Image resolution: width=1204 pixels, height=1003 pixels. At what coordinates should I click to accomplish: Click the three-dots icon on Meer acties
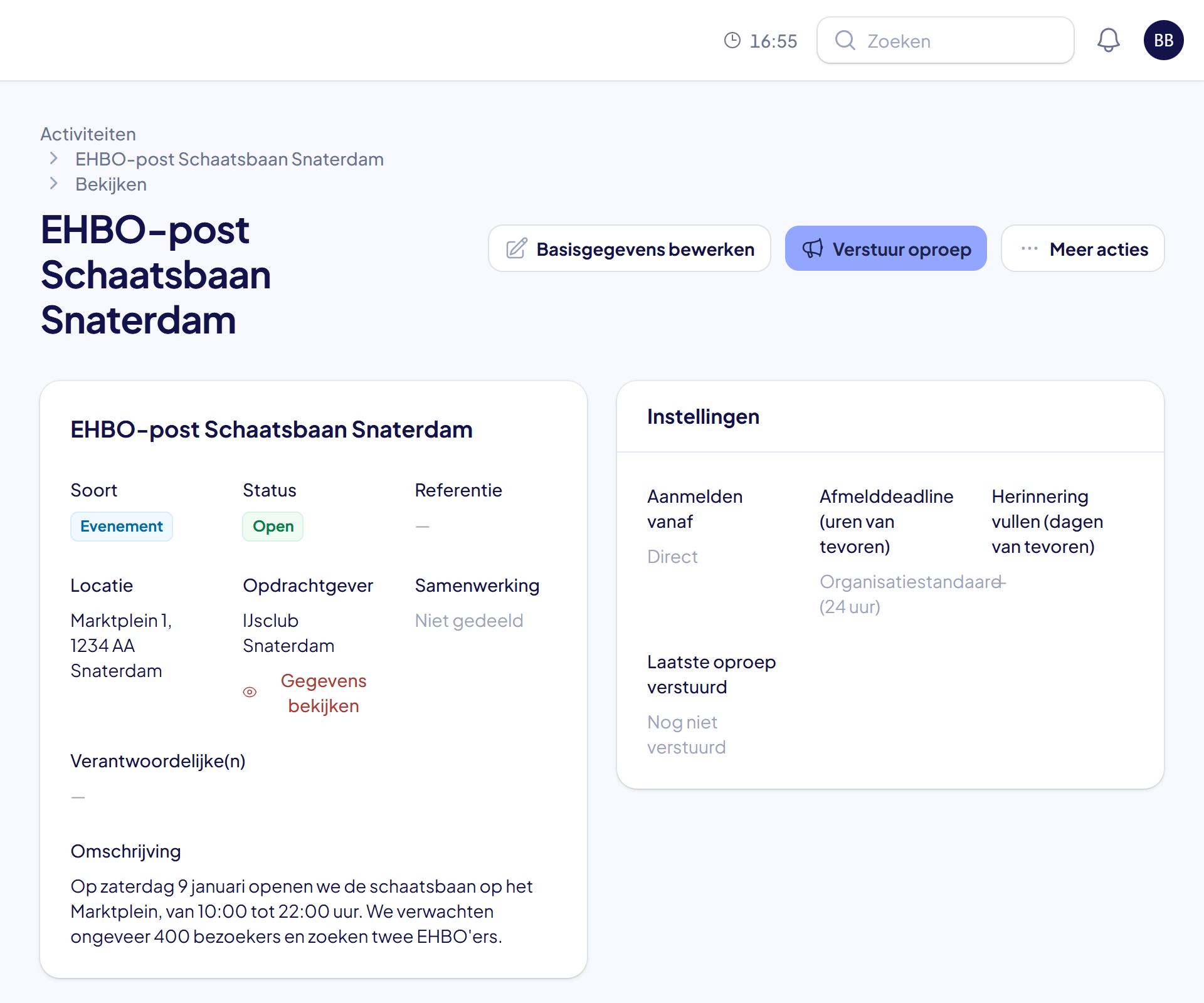[x=1029, y=249]
